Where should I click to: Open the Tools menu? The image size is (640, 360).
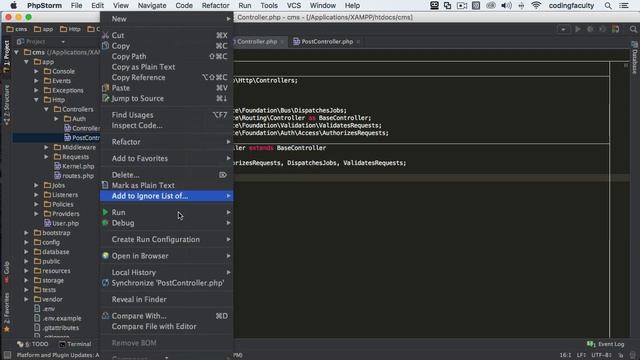click(269, 6)
